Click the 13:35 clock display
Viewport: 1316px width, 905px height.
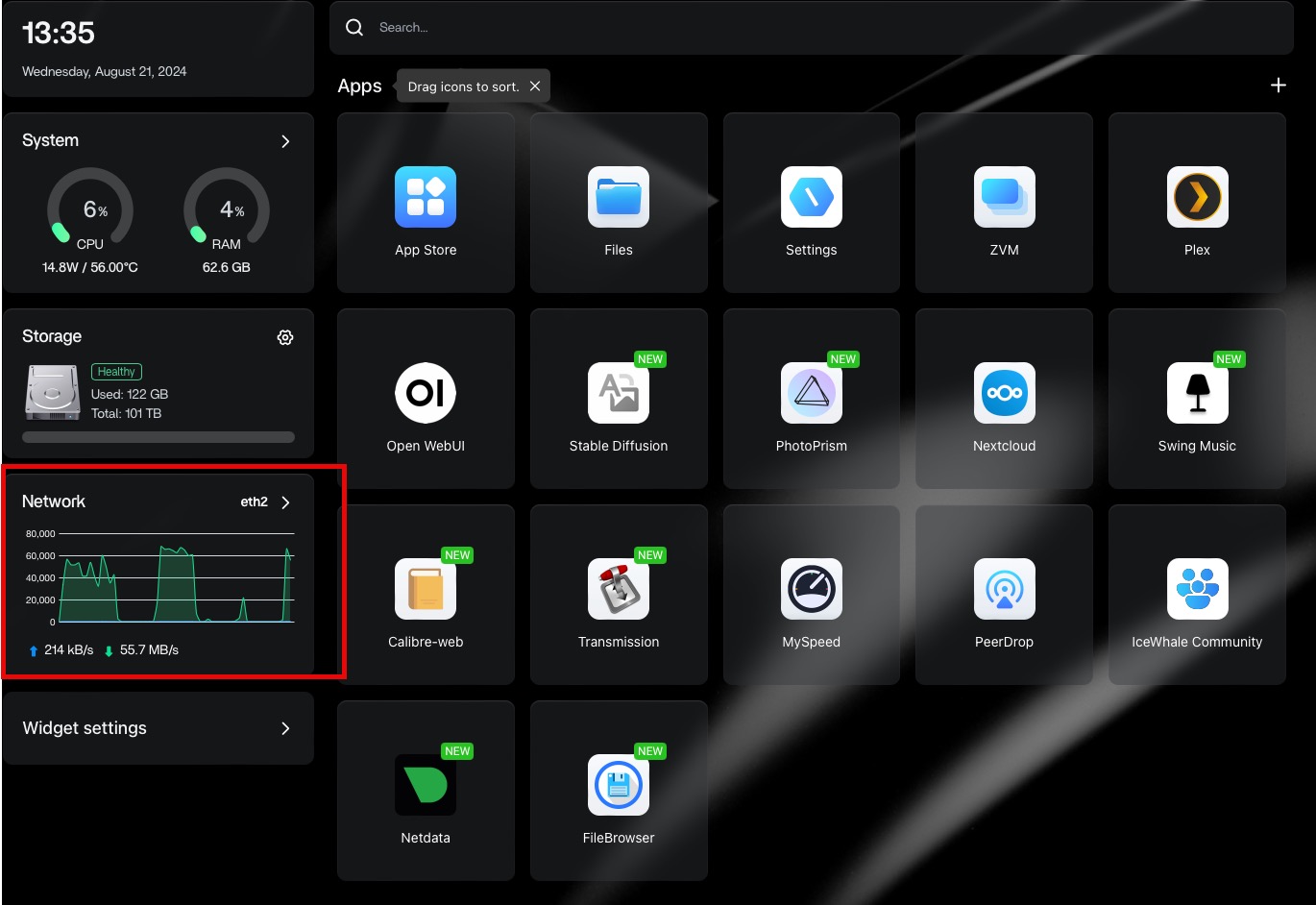point(59,34)
